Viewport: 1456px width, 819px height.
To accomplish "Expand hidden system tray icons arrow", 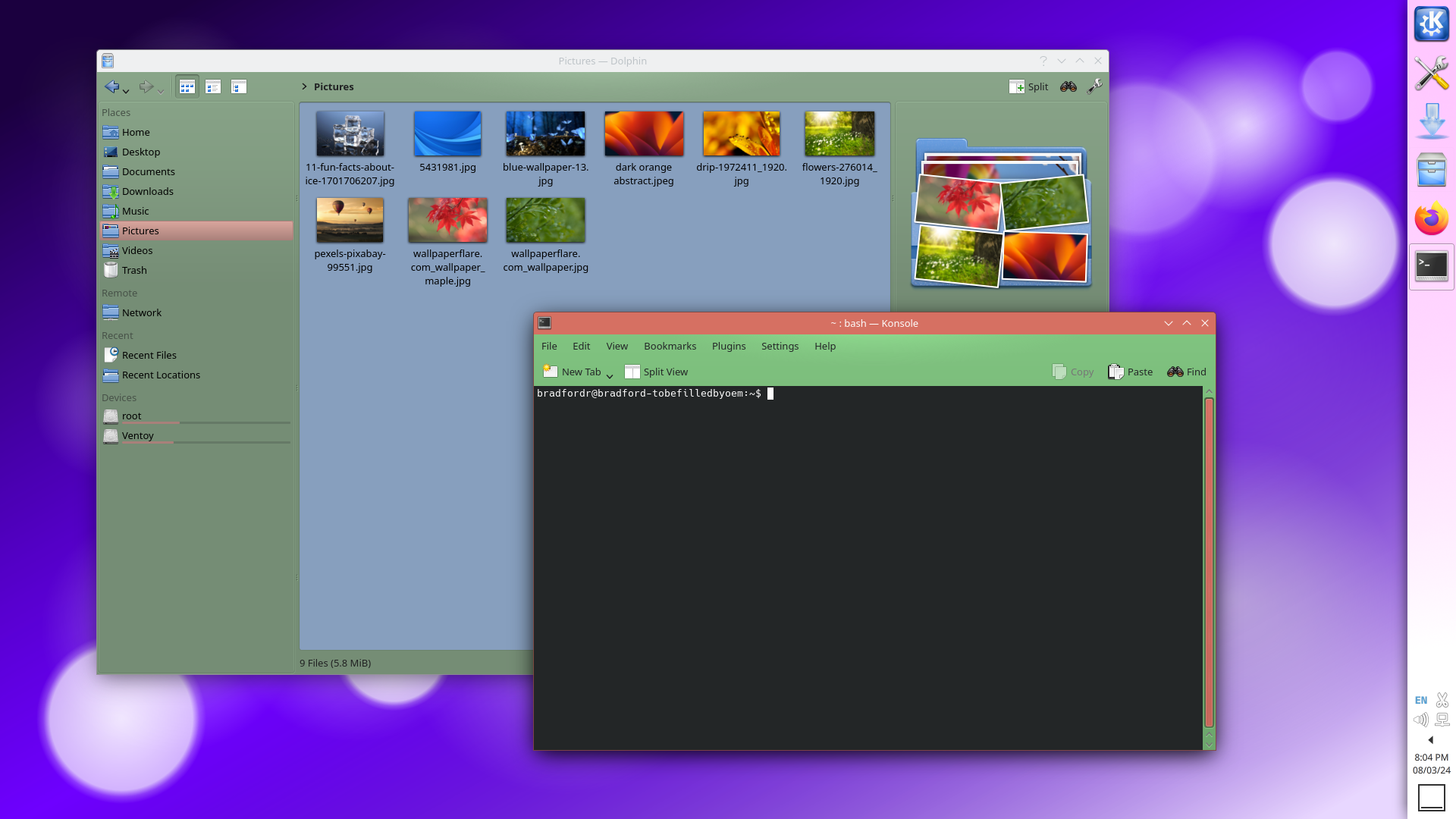I will (1431, 739).
